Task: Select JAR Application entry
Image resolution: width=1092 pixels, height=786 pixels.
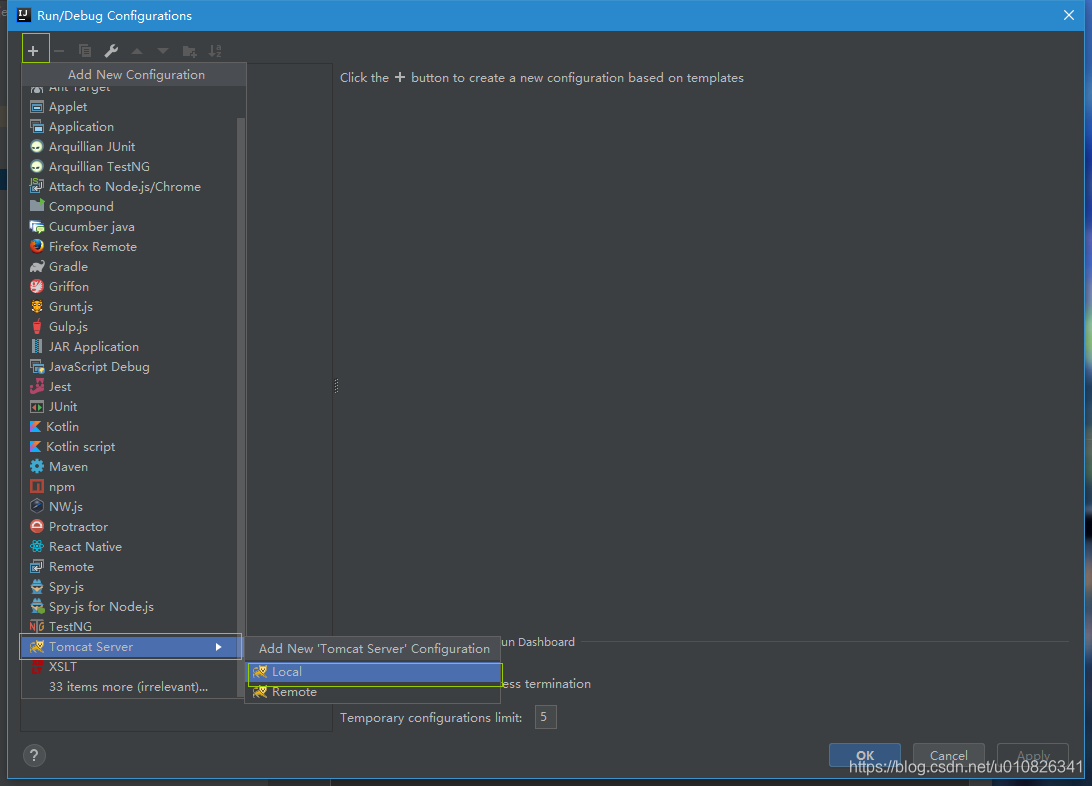Action: [130, 347]
